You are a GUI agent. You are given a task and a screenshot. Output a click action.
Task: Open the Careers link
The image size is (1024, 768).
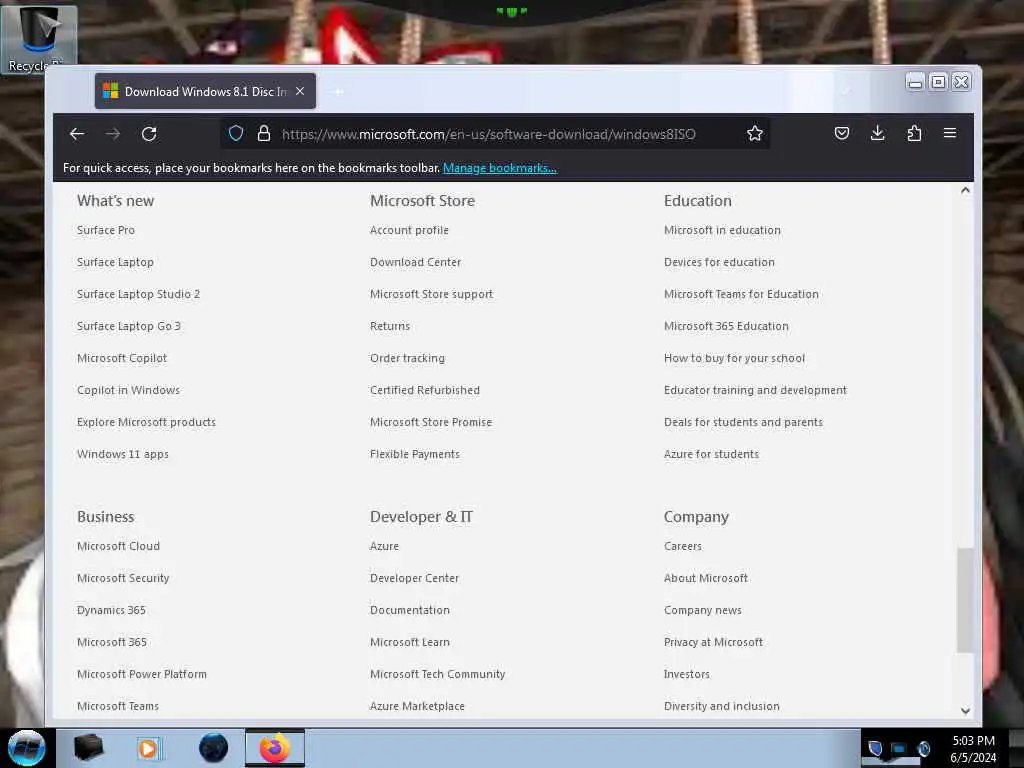pos(683,546)
